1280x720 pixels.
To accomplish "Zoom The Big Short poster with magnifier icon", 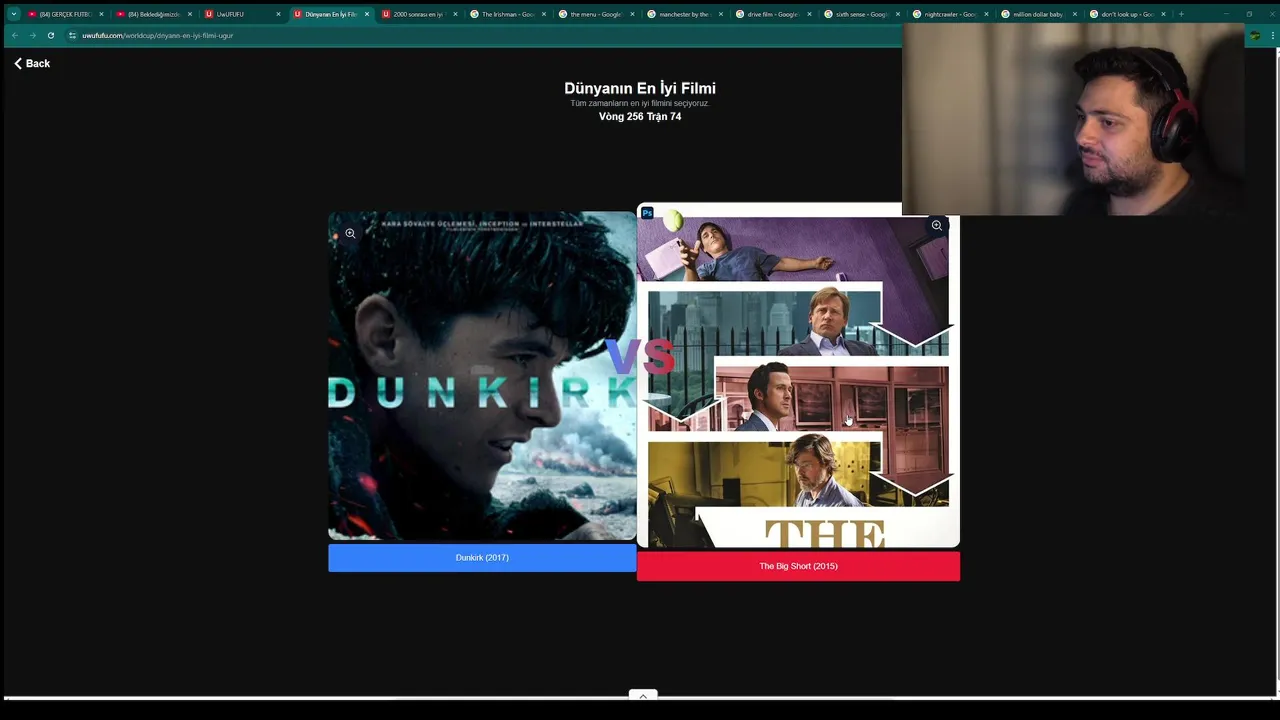I will click(x=937, y=225).
